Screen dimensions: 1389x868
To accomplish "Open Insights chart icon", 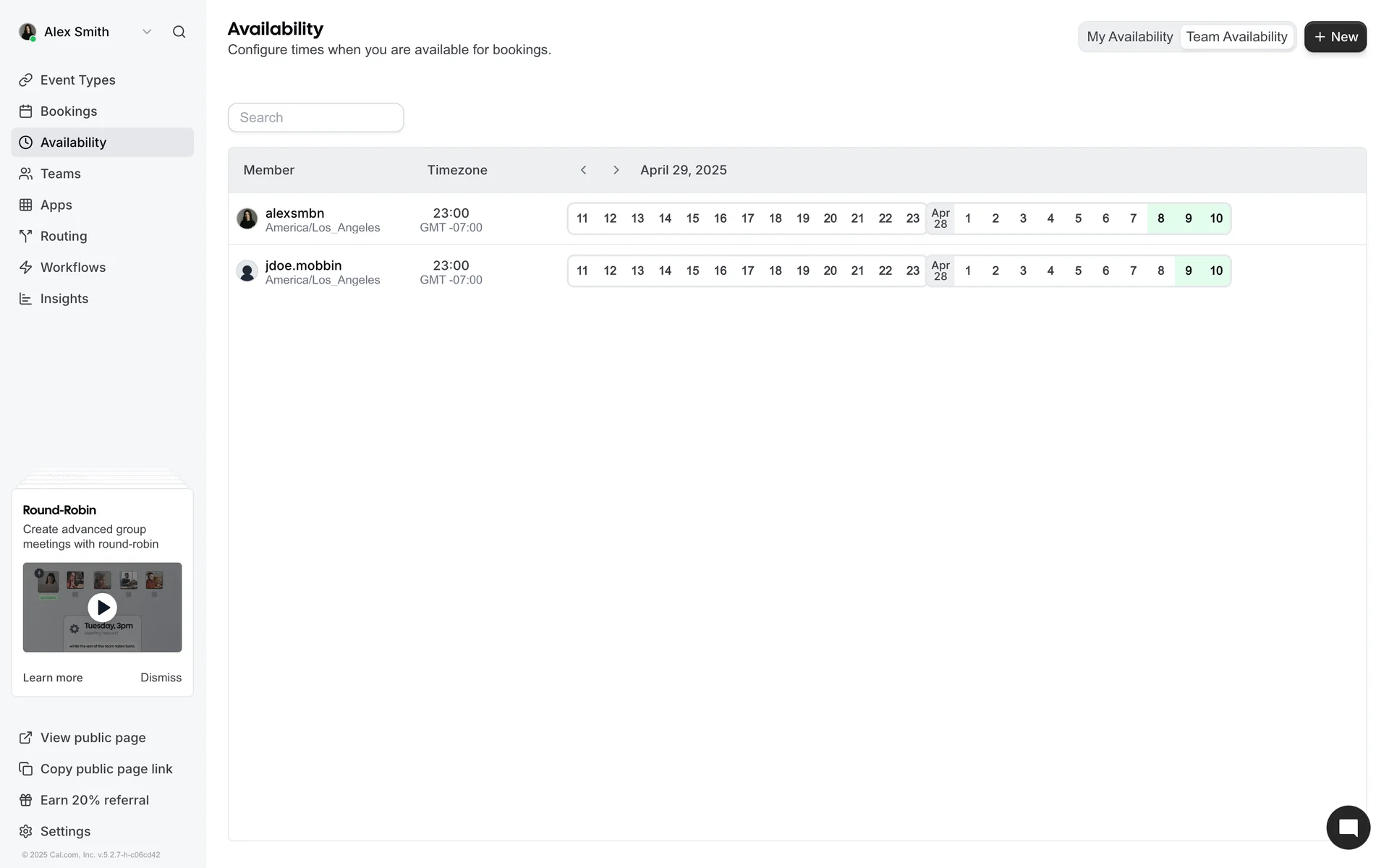I will pyautogui.click(x=26, y=299).
